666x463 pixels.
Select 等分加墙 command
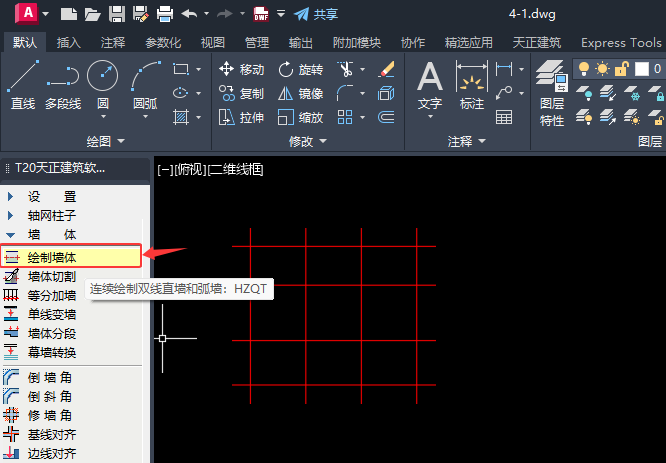(52, 295)
